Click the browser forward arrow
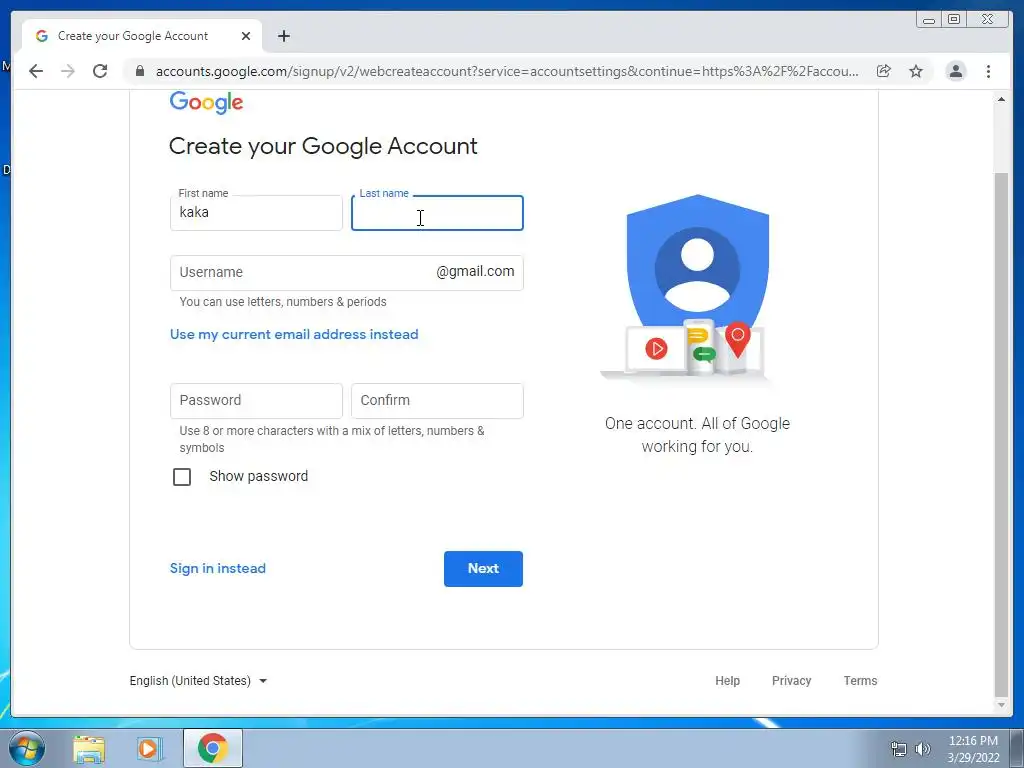The width and height of the screenshot is (1024, 768). (68, 71)
